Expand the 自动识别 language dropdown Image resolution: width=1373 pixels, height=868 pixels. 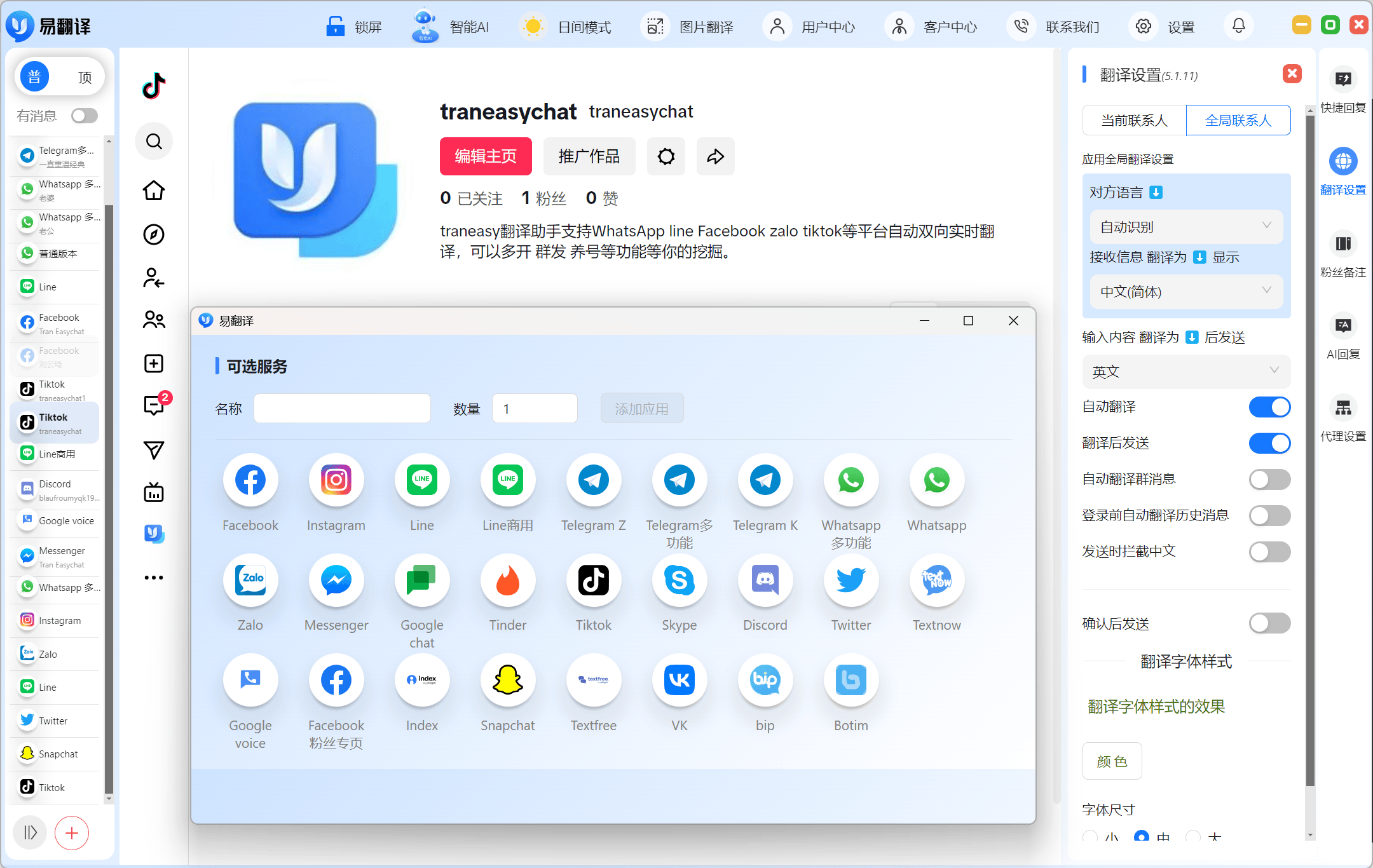(1186, 227)
